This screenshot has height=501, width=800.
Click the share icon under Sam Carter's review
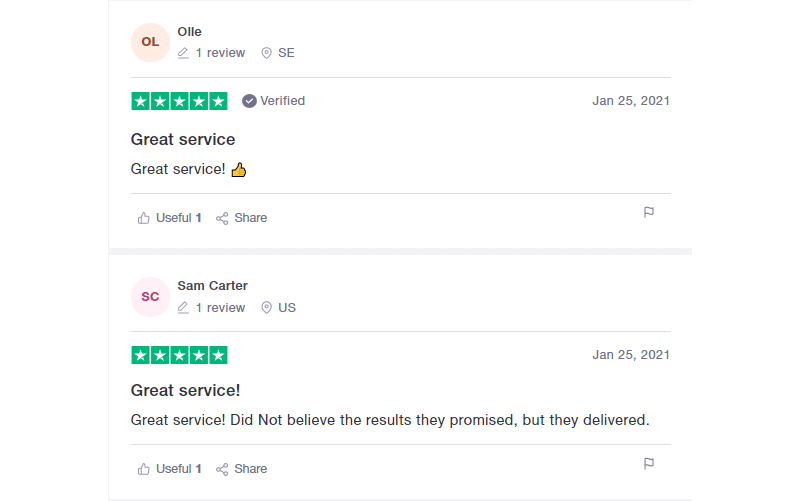tap(222, 470)
